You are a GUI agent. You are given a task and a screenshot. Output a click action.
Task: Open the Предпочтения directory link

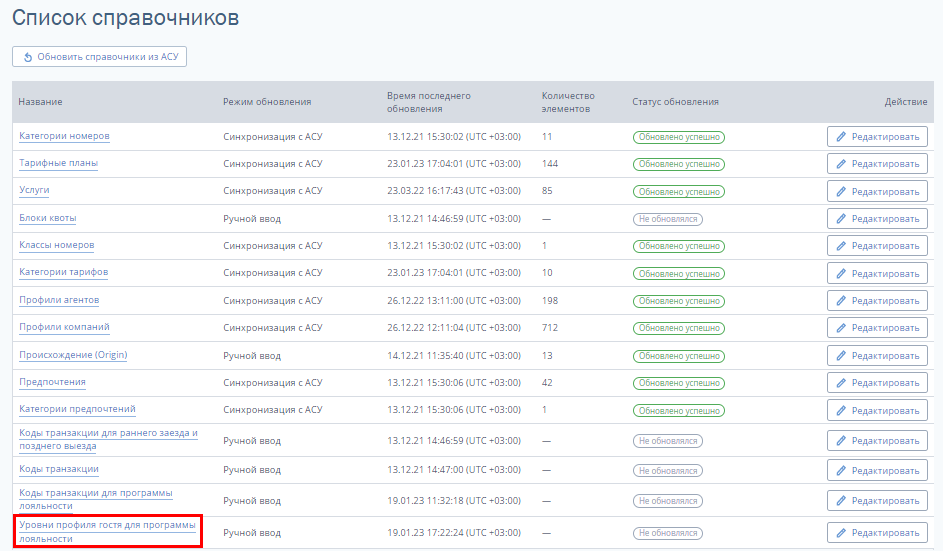click(x=52, y=382)
